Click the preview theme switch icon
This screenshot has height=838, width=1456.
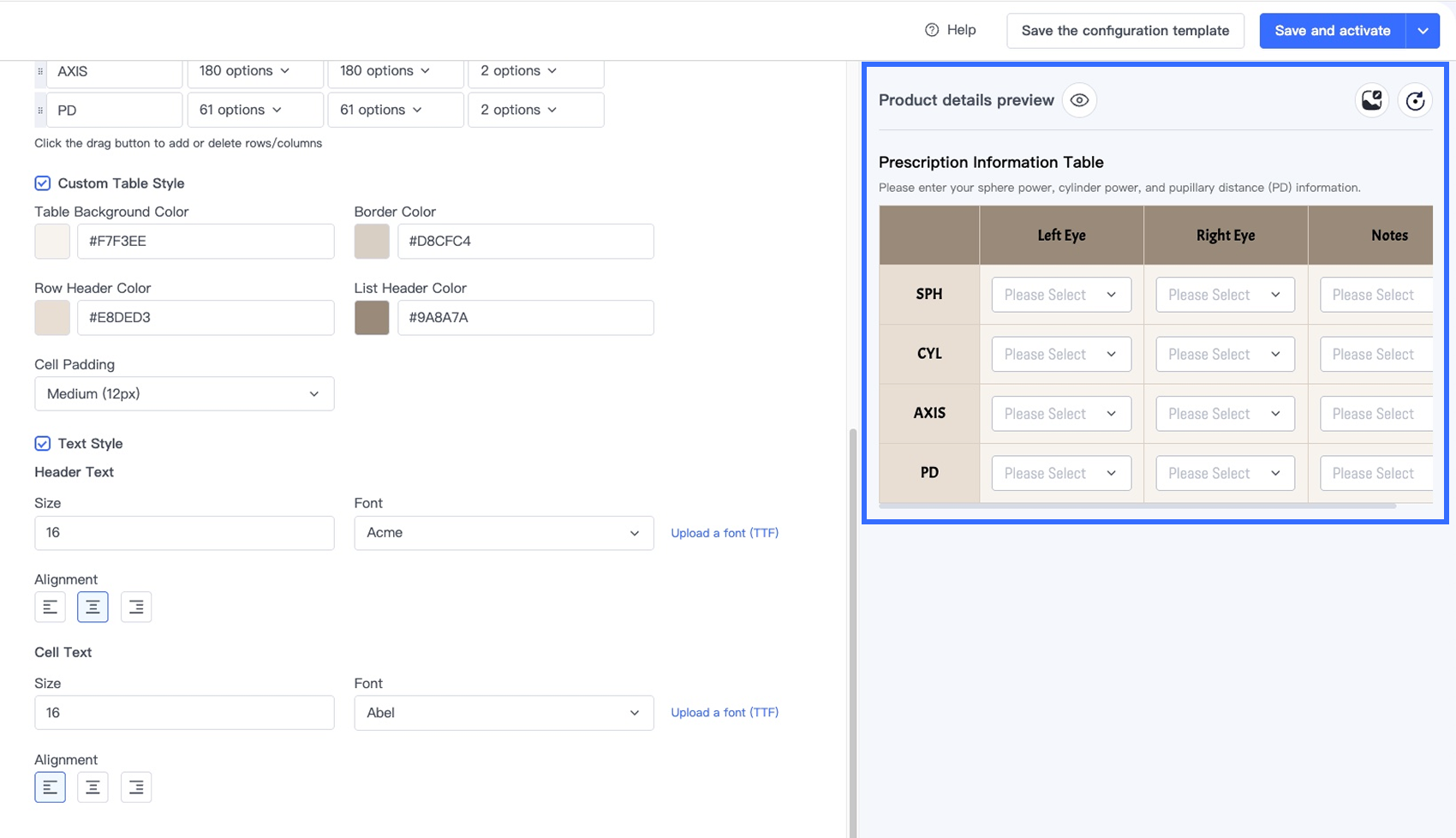click(1371, 100)
